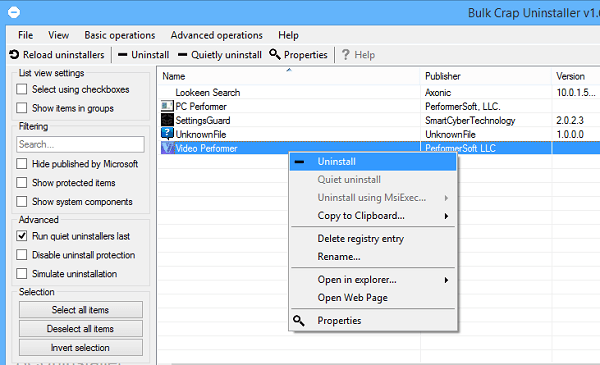Click the SettingsGuard app icon
Viewport: 600px width, 365px height.
tap(167, 120)
